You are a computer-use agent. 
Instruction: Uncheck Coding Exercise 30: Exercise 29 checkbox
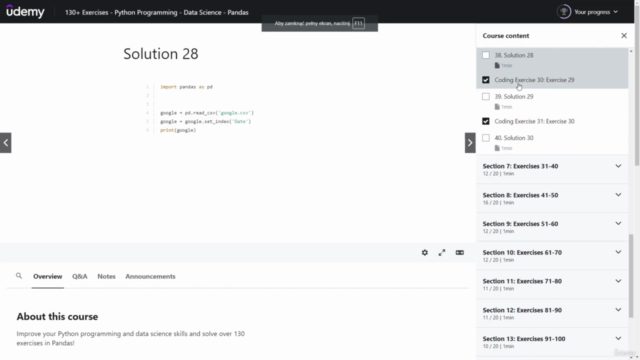click(486, 80)
